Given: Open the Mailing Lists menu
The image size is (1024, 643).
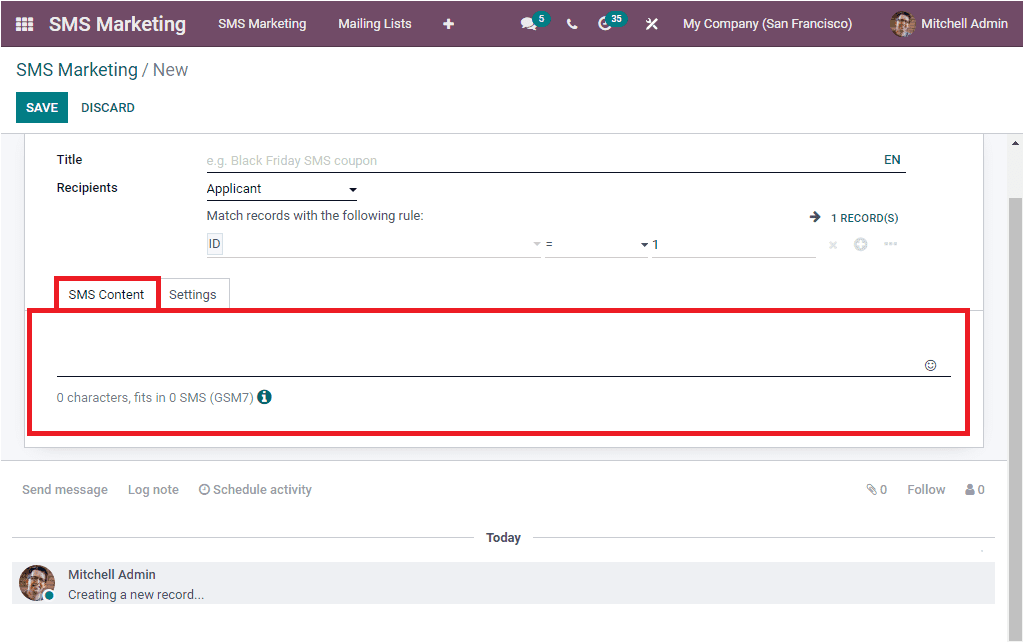Looking at the screenshot, I should 375,24.
